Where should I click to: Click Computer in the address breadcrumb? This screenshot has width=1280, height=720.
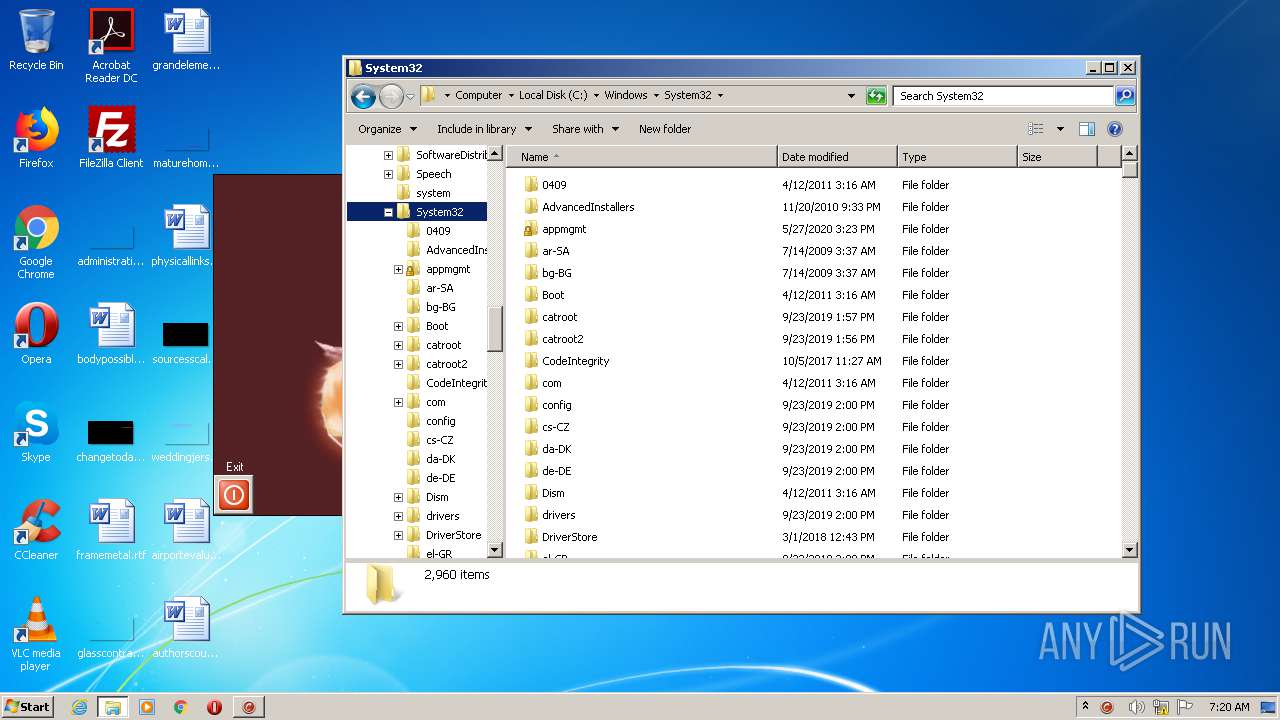click(478, 96)
